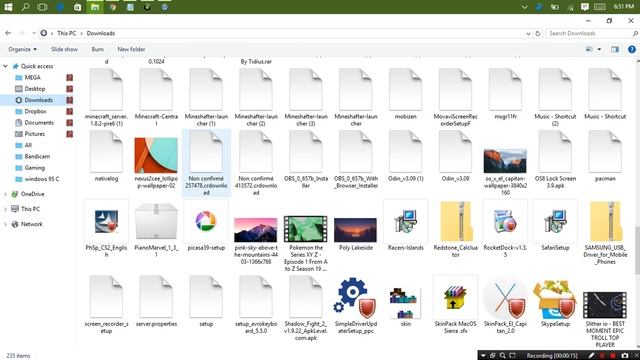Select the Pokemon the Series XY video
Viewport: 640px width, 360px height.
[x=306, y=229]
